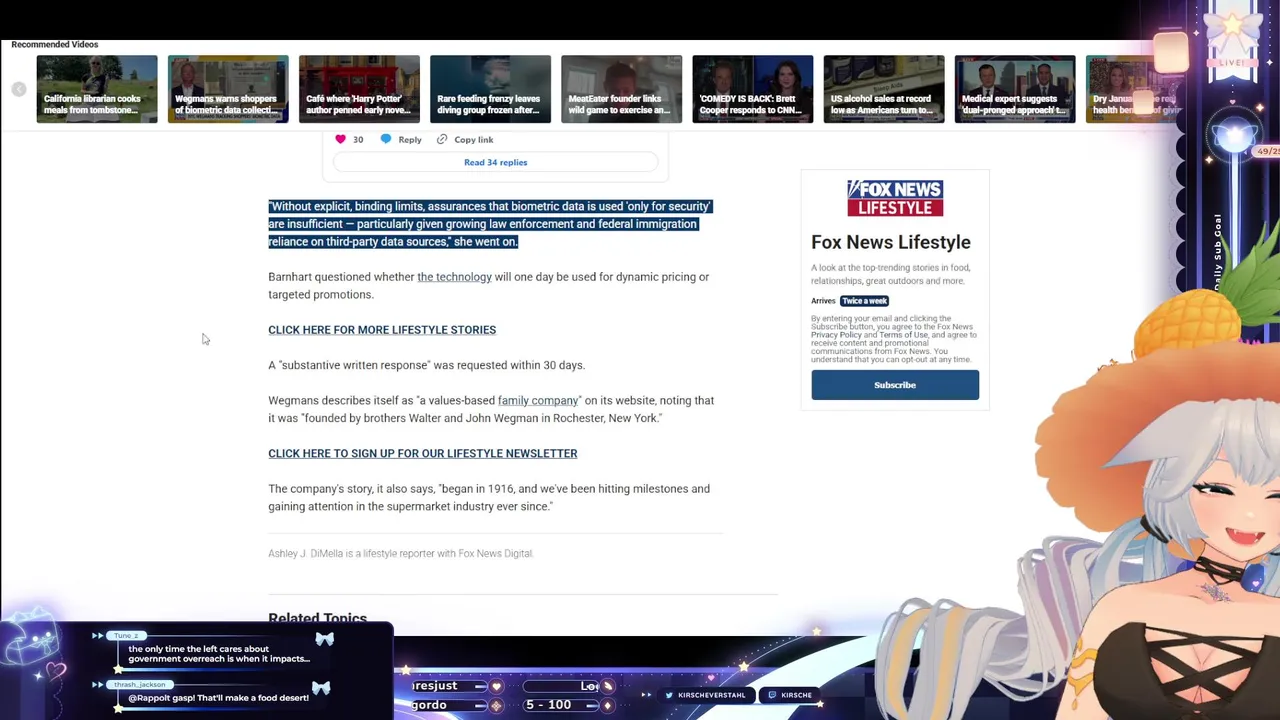The height and width of the screenshot is (720, 1280).
Task: Open the Privacy Policy link in newsletter box
Action: [836, 335]
